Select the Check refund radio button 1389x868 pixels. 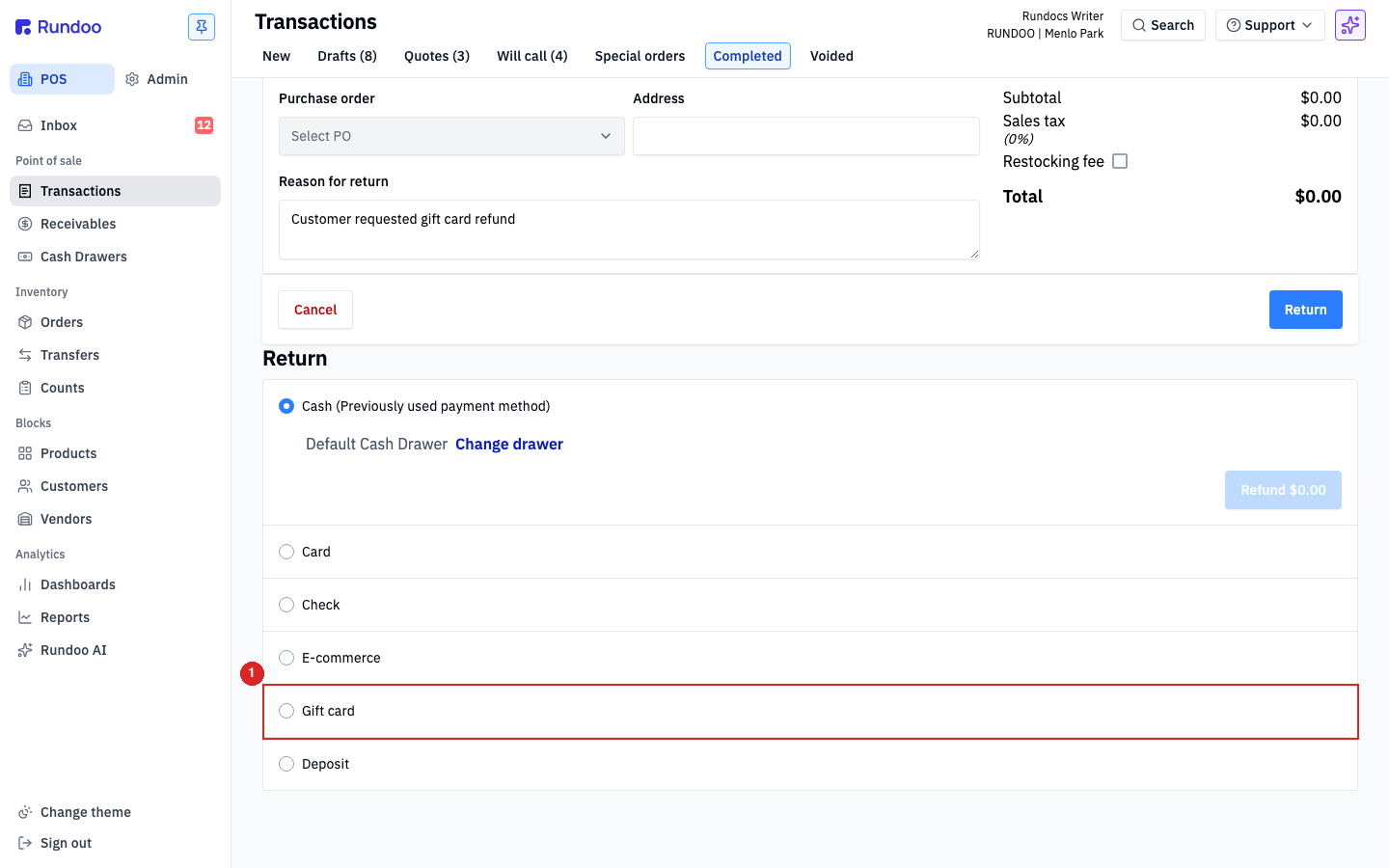pos(286,605)
